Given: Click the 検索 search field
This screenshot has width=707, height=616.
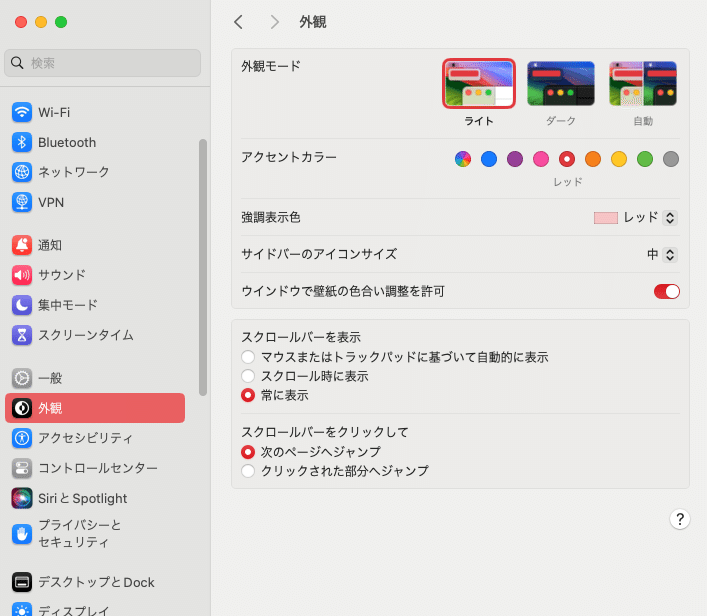Looking at the screenshot, I should pos(102,63).
